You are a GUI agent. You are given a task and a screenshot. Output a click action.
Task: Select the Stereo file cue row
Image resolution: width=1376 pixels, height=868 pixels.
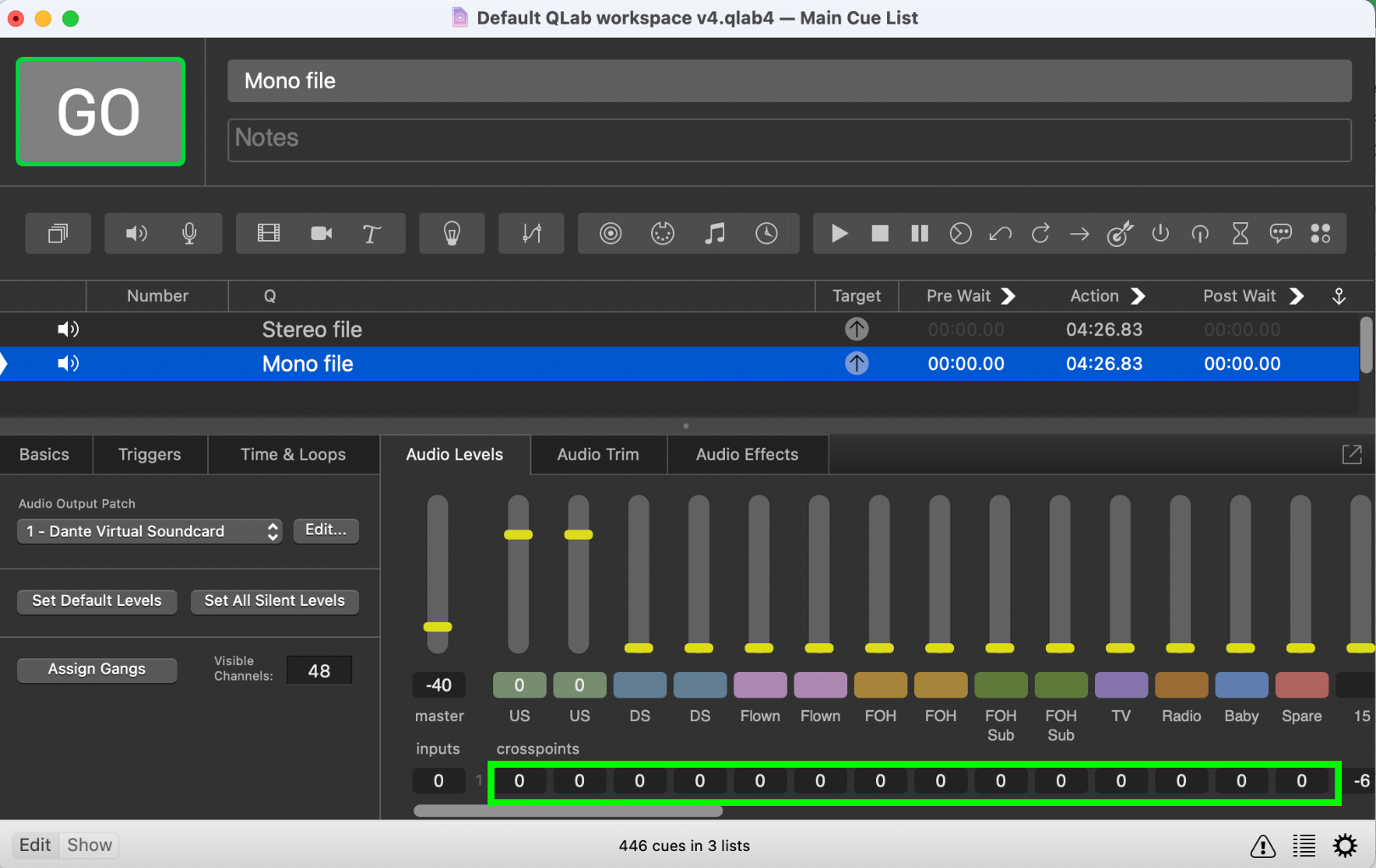click(x=679, y=329)
